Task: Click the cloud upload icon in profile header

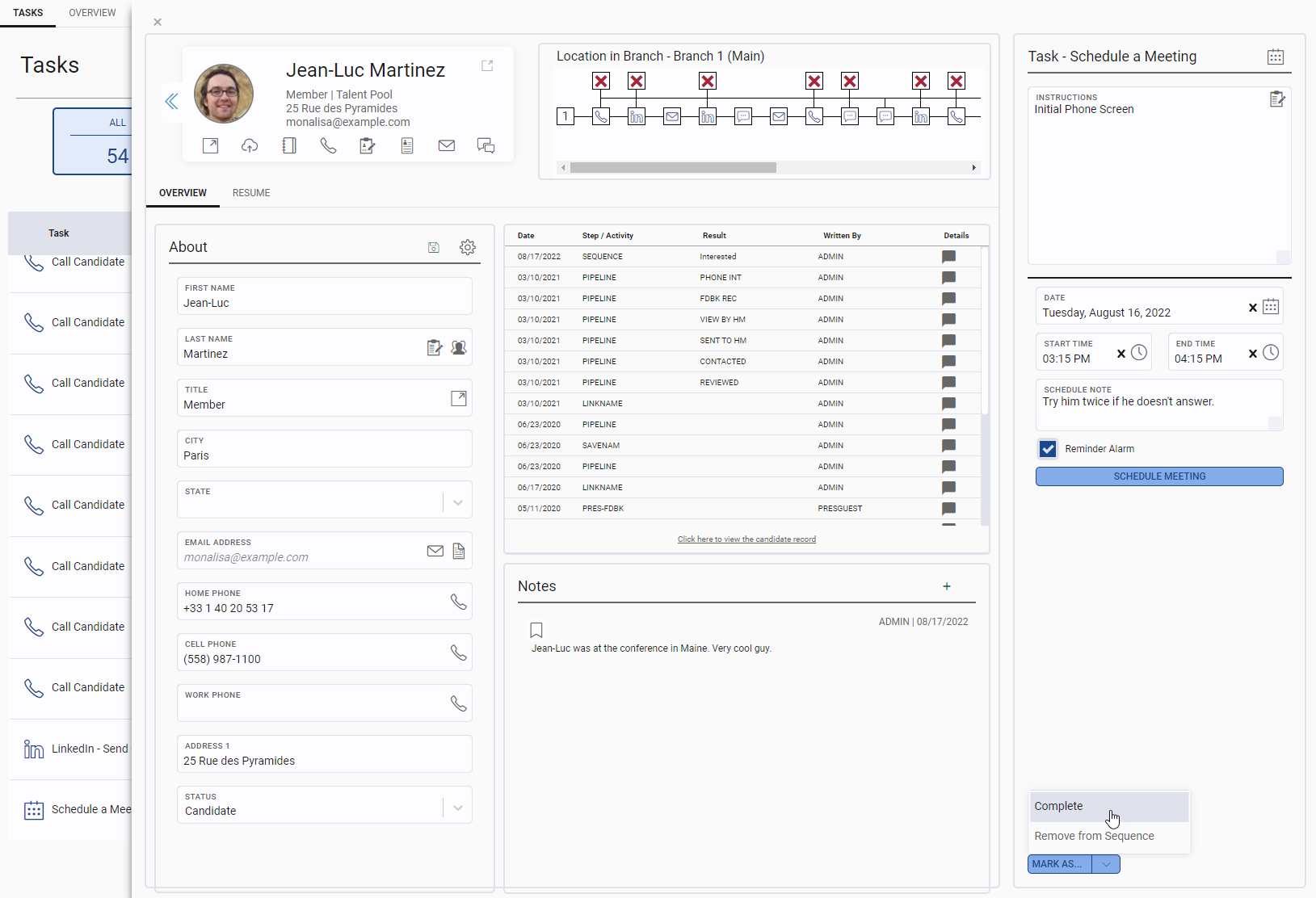Action: pos(250,145)
